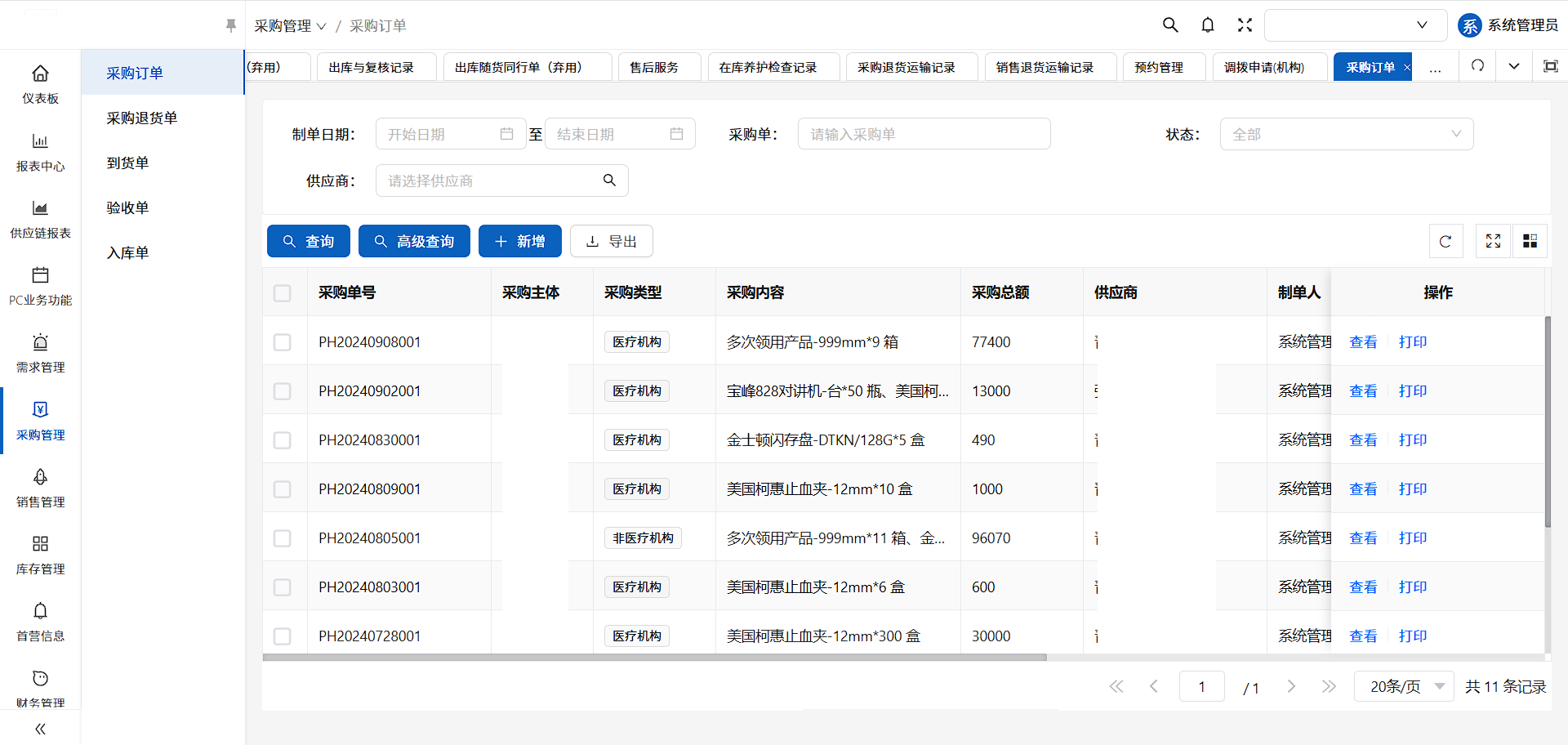
Task: Collapse the sidebar with double-chevron icon
Action: (x=40, y=729)
